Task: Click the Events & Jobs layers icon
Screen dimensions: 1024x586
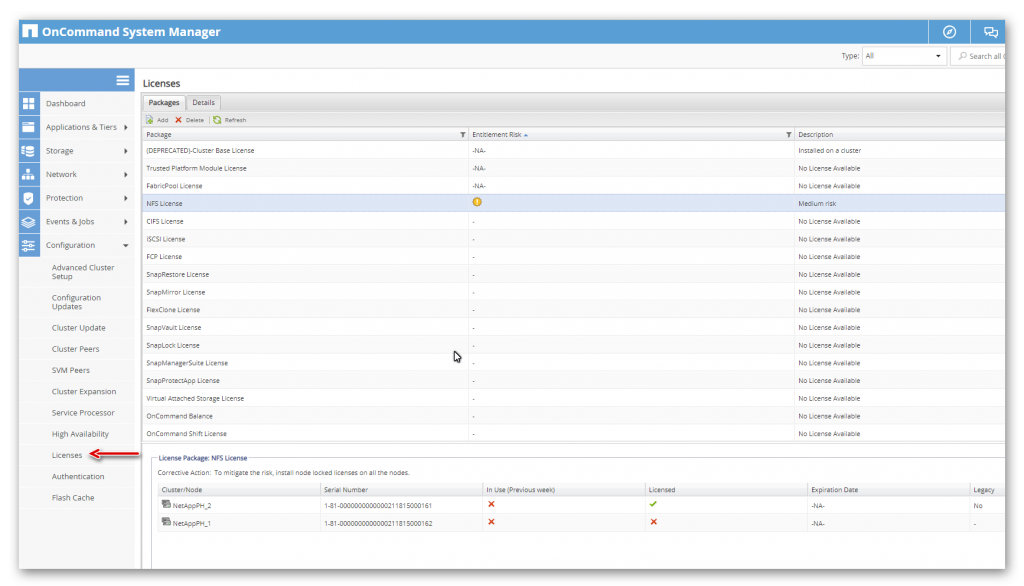Action: tap(27, 221)
